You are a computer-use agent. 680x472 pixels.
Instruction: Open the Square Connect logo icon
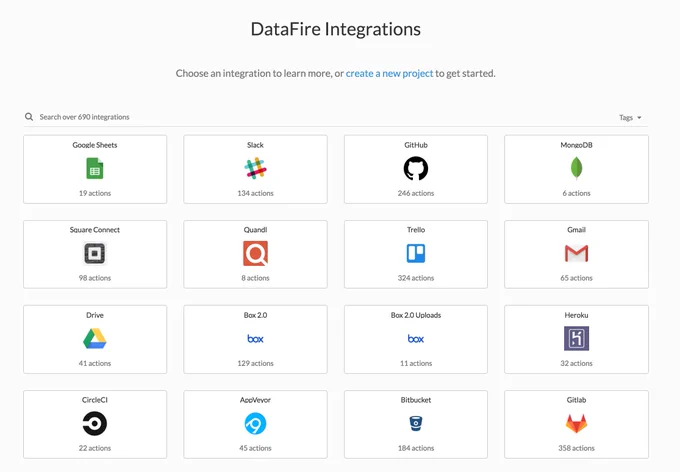(95, 253)
